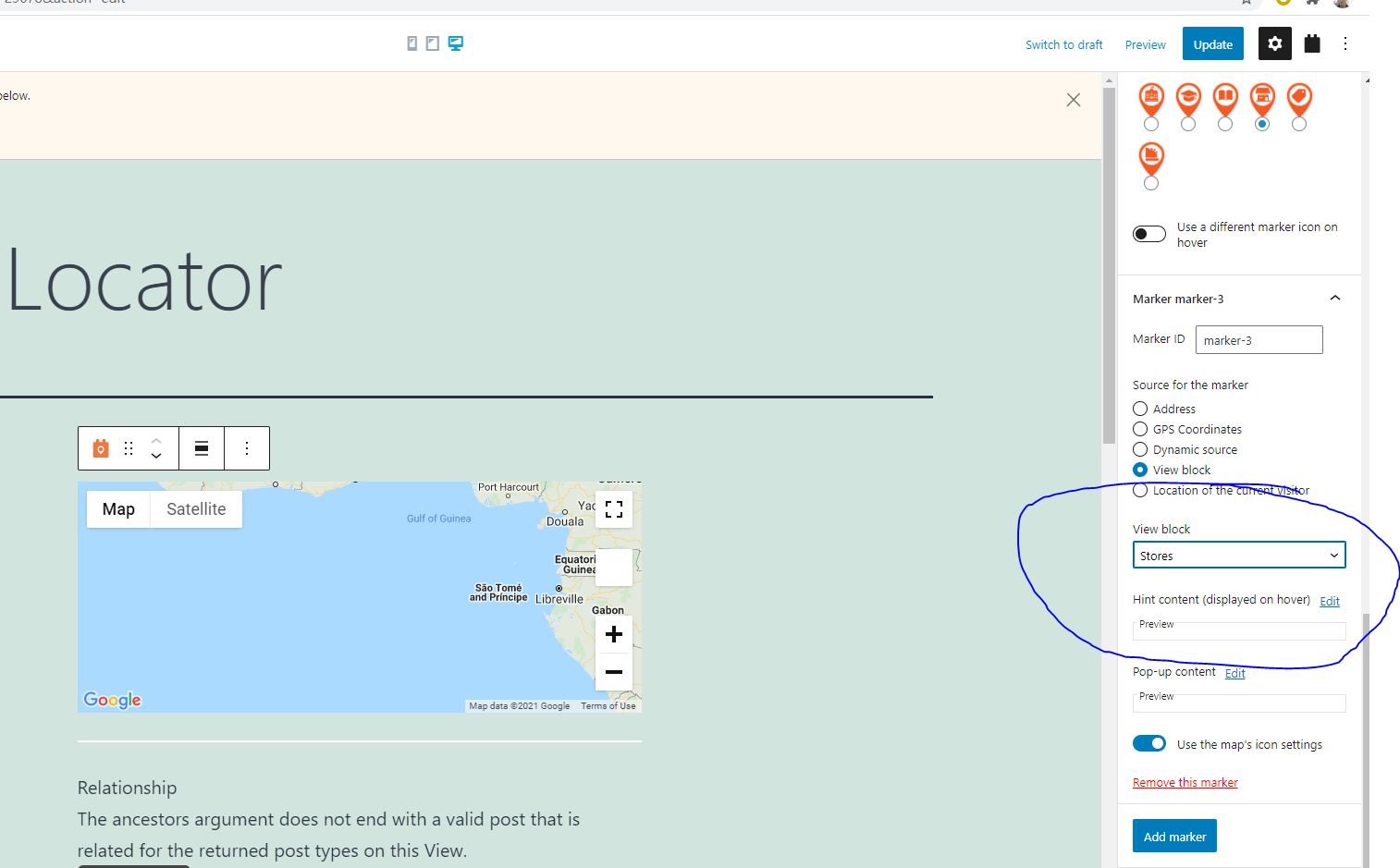This screenshot has width=1400, height=868.
Task: Open the View block Stores dropdown
Action: point(1239,556)
